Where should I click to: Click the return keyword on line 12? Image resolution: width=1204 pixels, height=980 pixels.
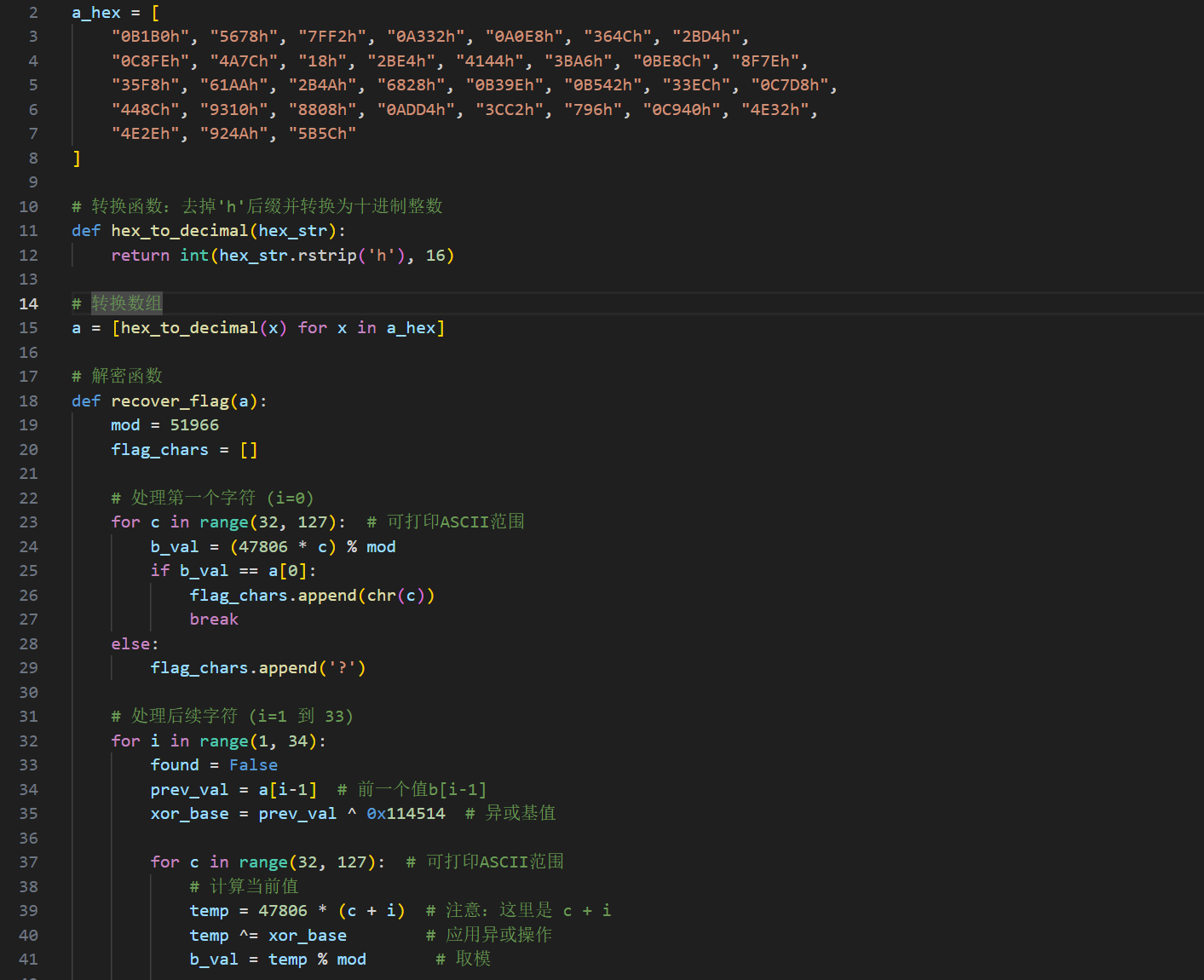(140, 256)
